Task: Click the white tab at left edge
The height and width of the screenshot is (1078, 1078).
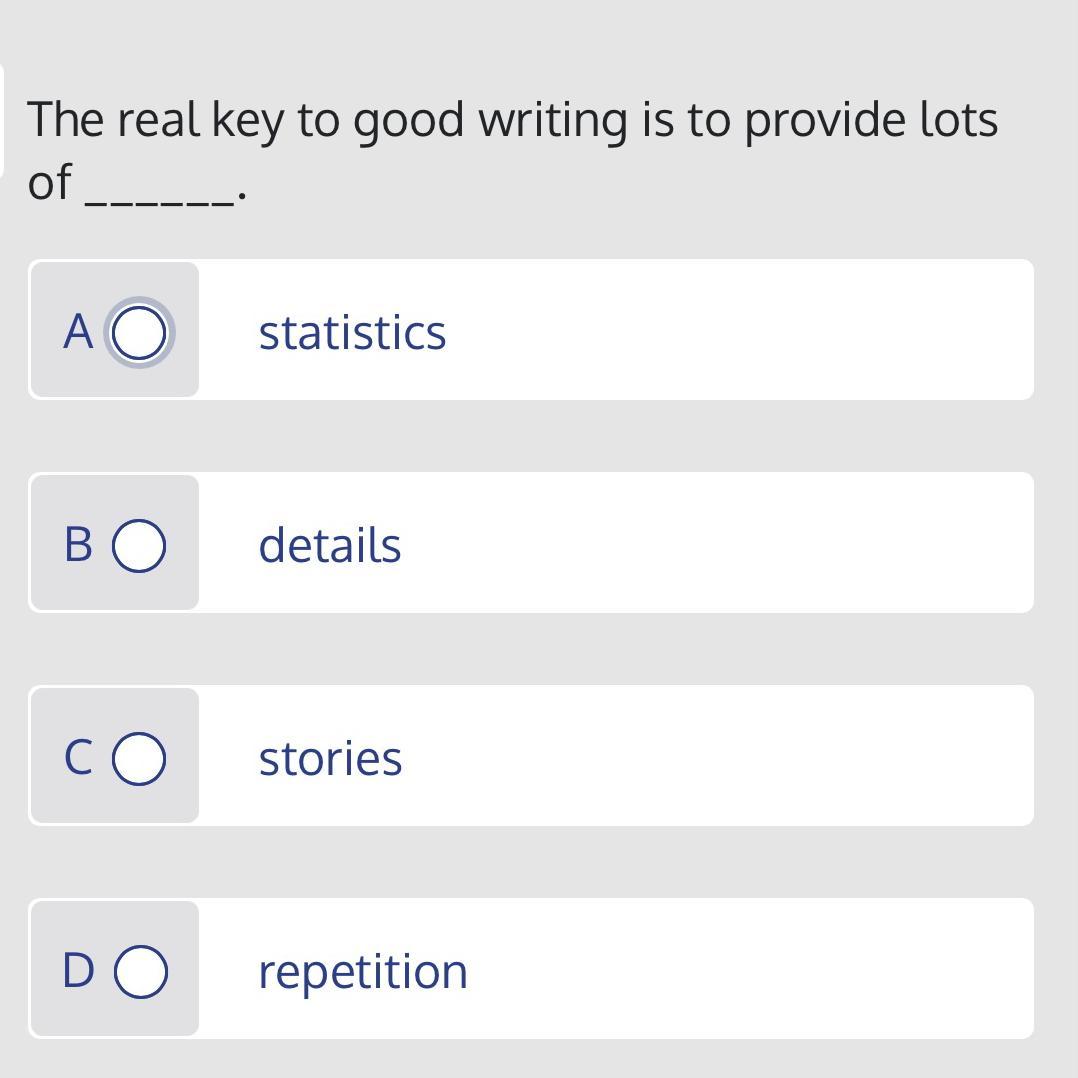Action: (2, 120)
